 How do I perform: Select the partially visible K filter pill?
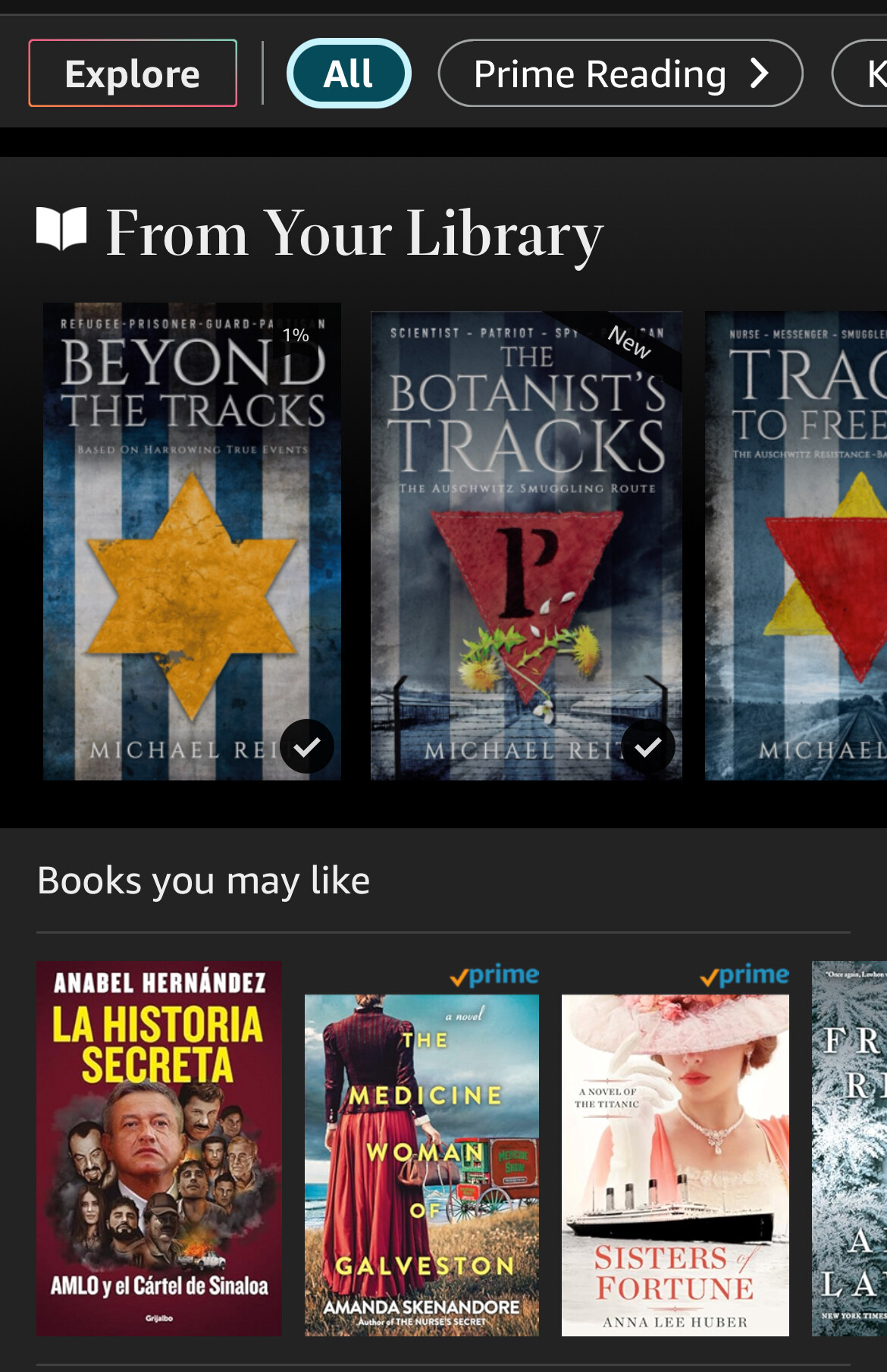tap(860, 74)
